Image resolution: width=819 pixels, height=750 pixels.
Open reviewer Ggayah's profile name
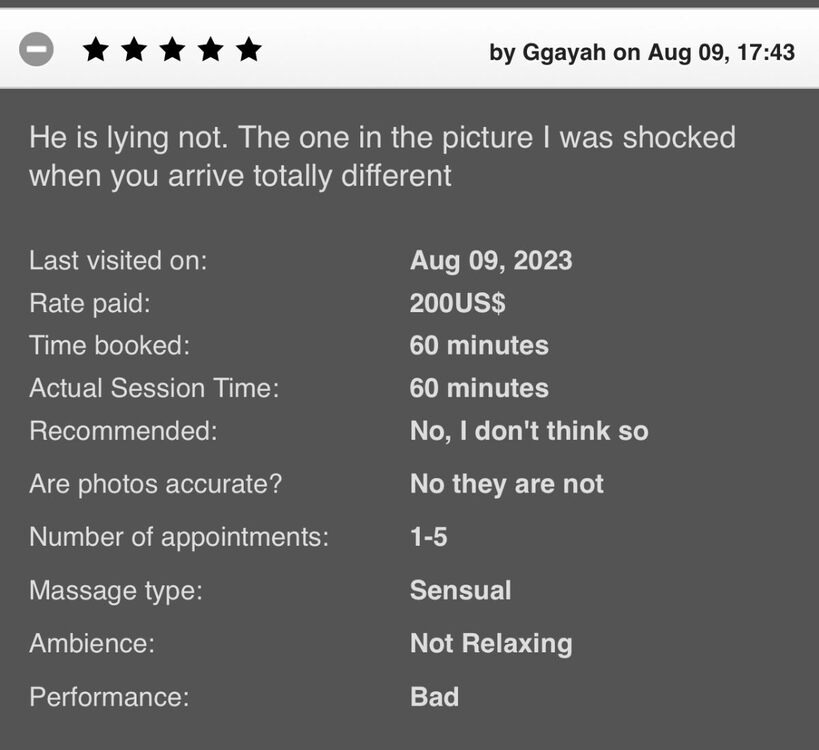point(564,52)
